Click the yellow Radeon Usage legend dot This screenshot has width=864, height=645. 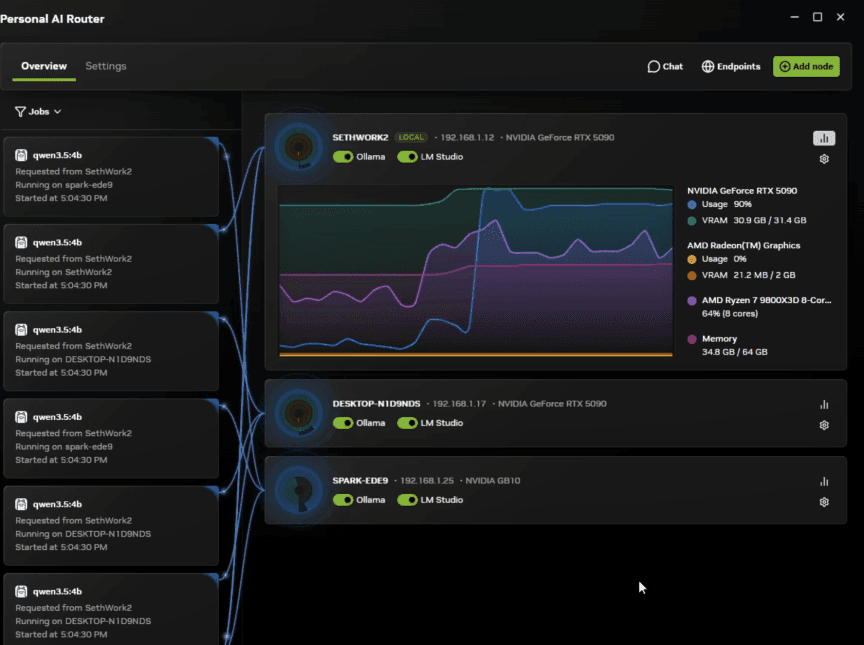point(692,259)
